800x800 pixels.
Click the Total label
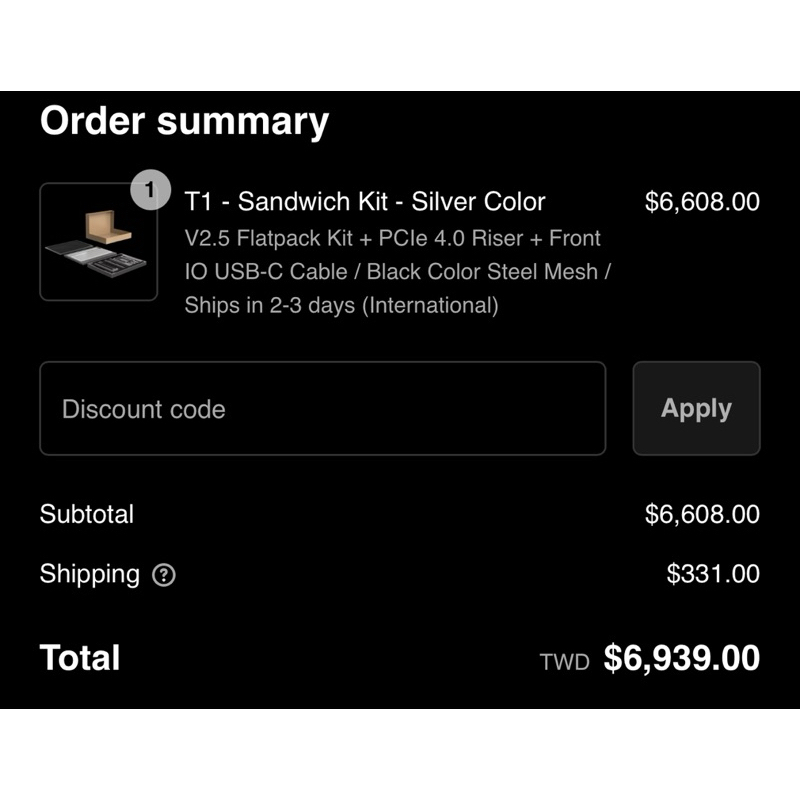pos(80,658)
